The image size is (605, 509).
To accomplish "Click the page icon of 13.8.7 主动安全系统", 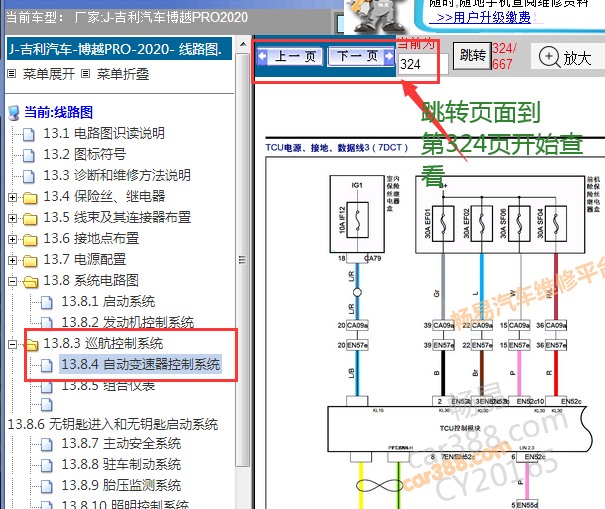I will 47,444.
